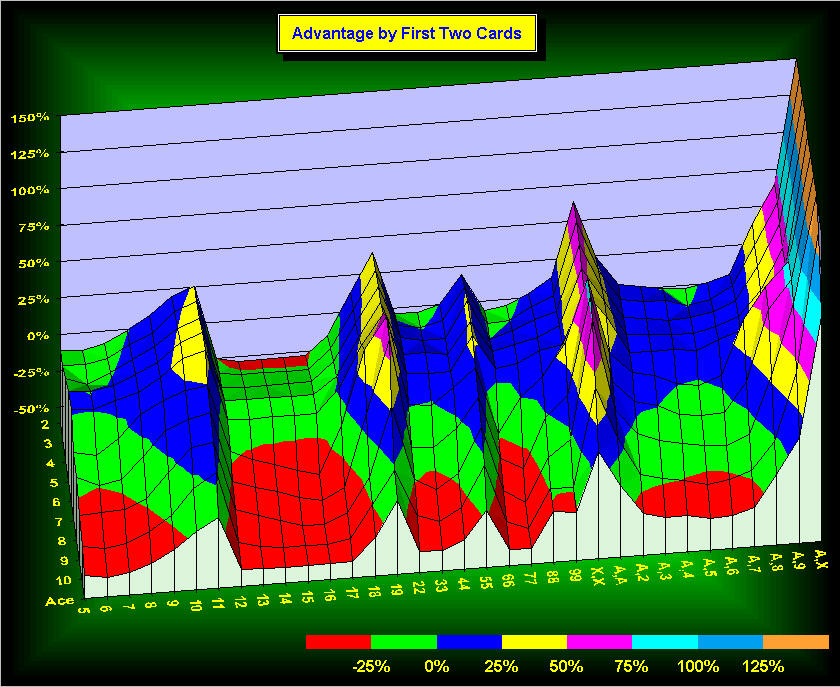The image size is (840, 687).
Task: Select the cyan legend swatch
Action: pyautogui.click(x=665, y=641)
